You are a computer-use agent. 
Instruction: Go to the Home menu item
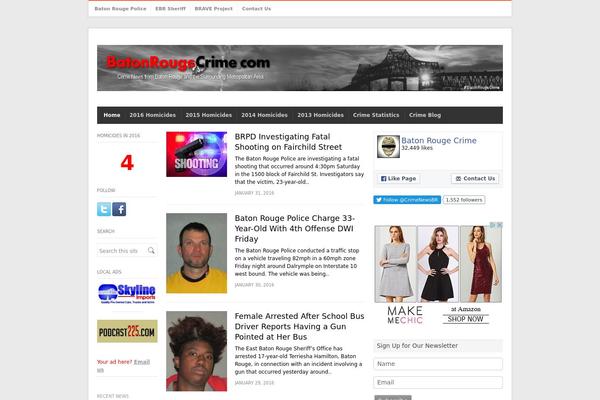(x=112, y=115)
